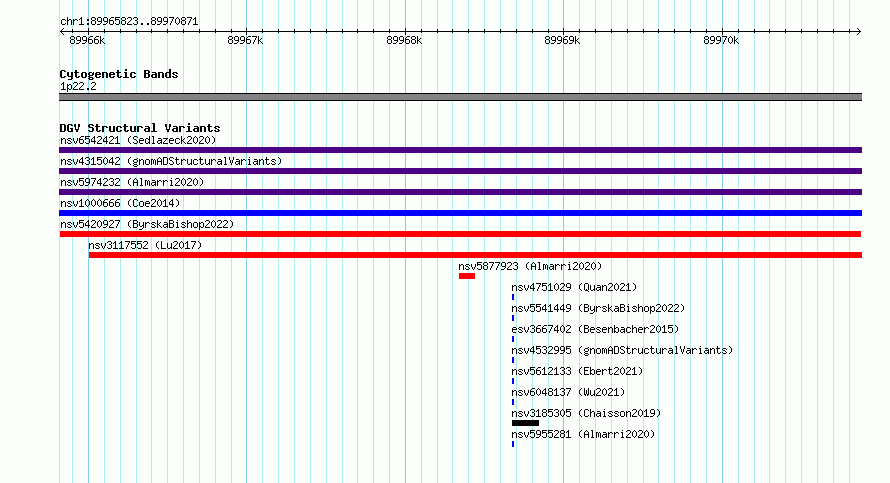Open the nsv1000666 (Coe2014) label

click(120, 203)
